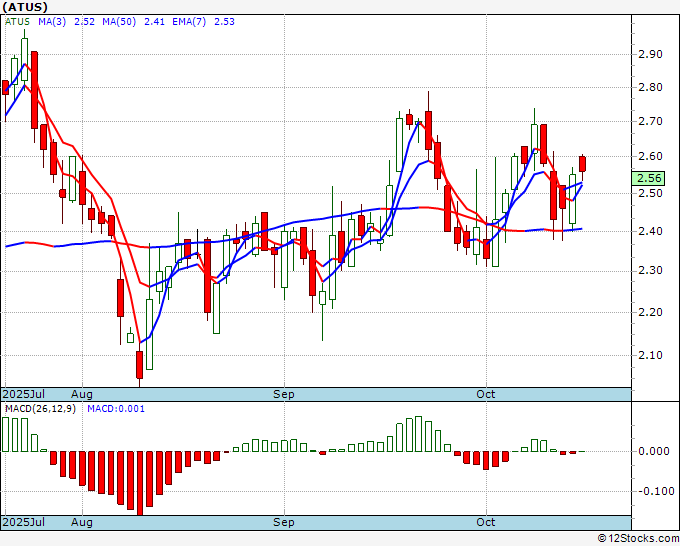This screenshot has width=680, height=546.
Task: Click 2025Jul on price chart date axis
Action: click(x=24, y=394)
